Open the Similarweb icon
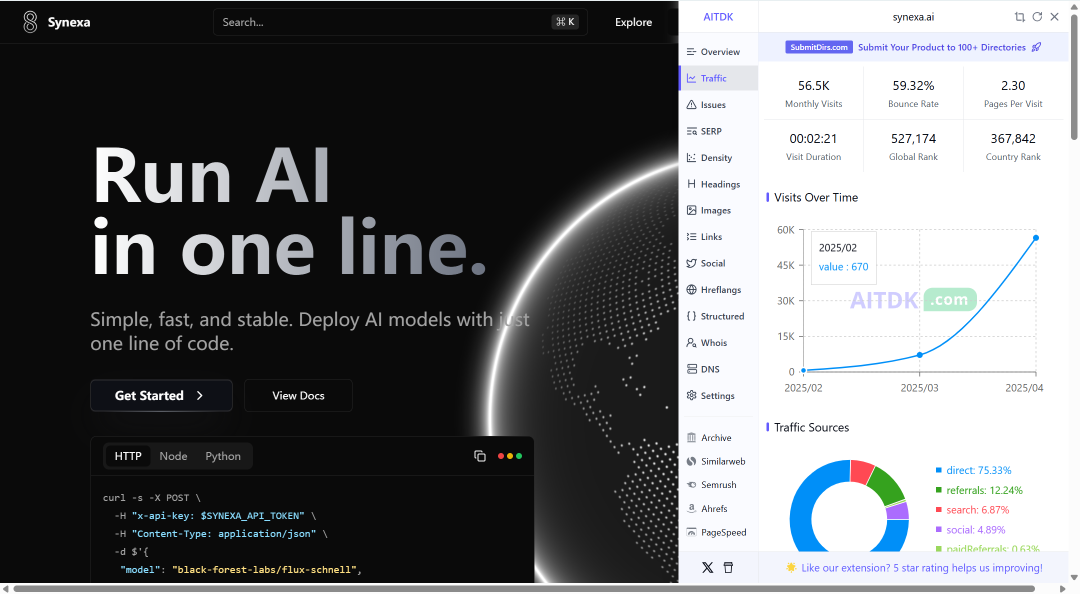This screenshot has width=1080, height=594. [692, 462]
